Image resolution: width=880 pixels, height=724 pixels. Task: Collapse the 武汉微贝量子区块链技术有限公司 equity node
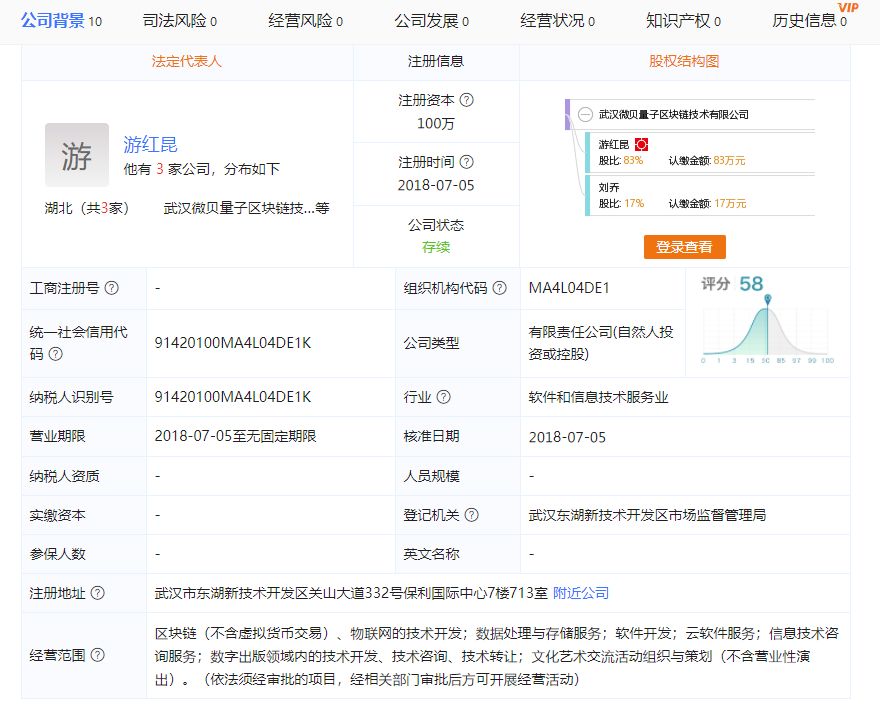point(585,114)
